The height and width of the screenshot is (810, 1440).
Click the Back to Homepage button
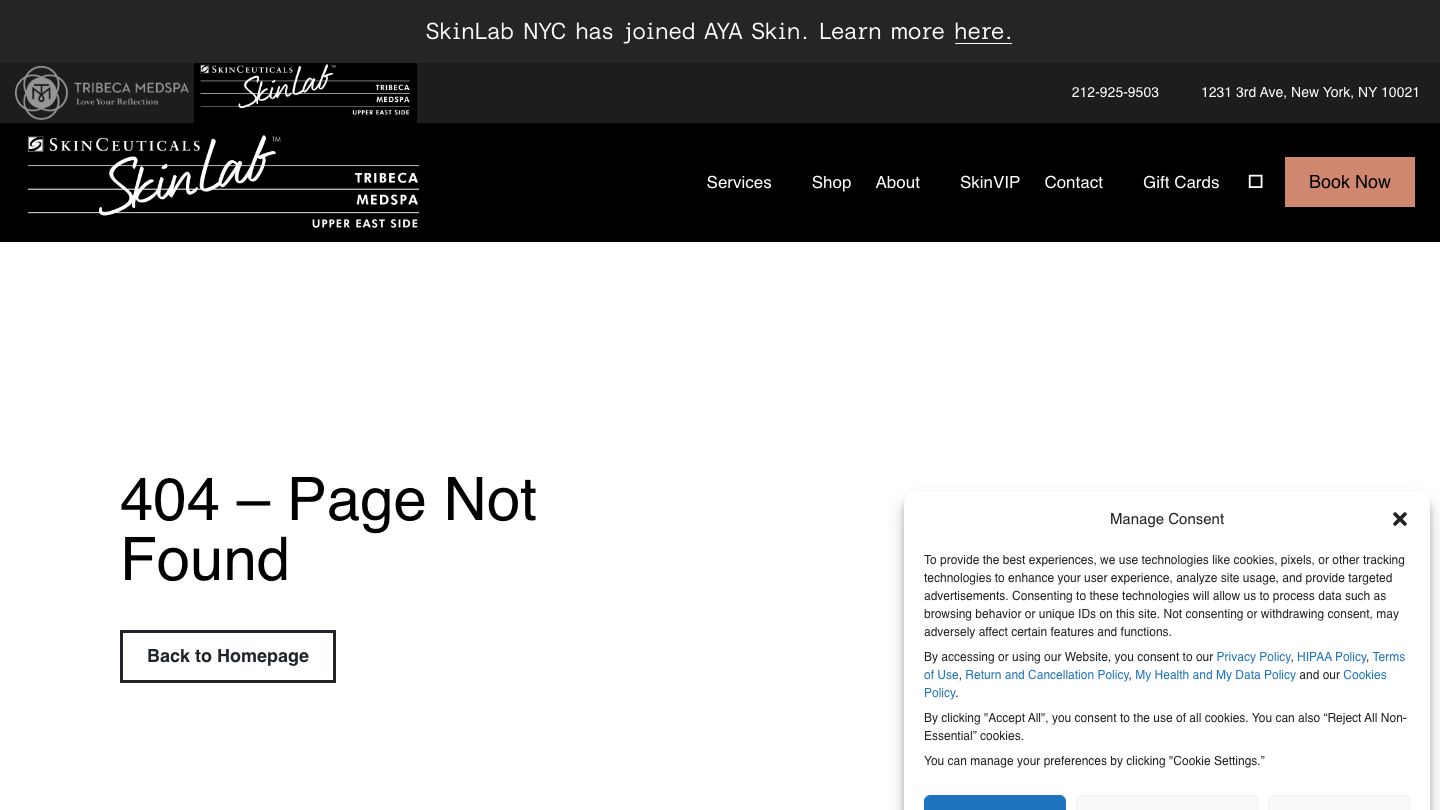(x=228, y=656)
